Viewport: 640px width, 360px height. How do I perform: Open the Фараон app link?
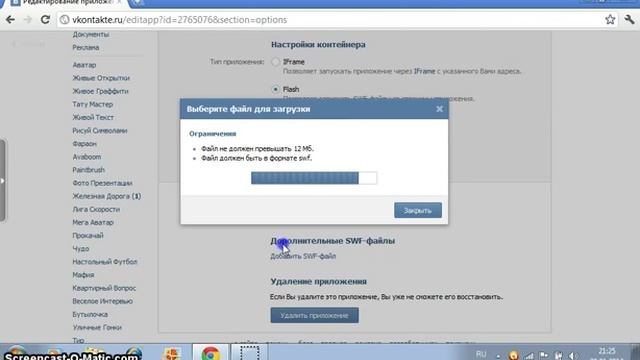coord(84,144)
